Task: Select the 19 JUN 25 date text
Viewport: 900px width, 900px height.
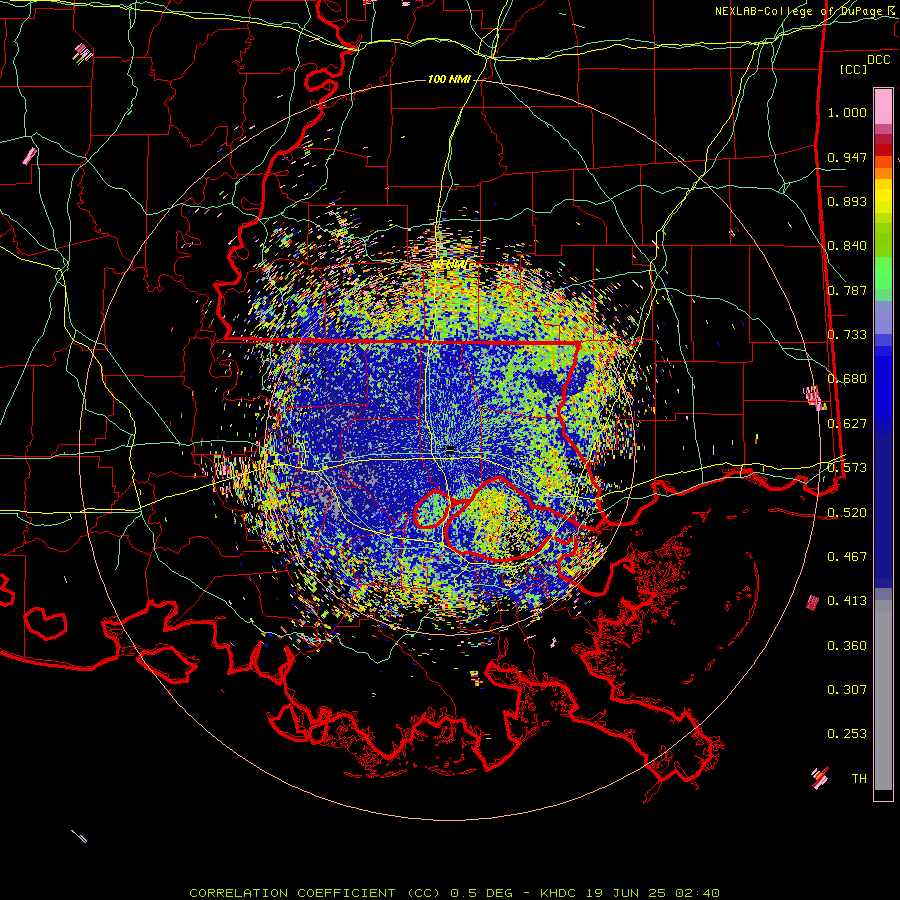Action: tap(626, 893)
